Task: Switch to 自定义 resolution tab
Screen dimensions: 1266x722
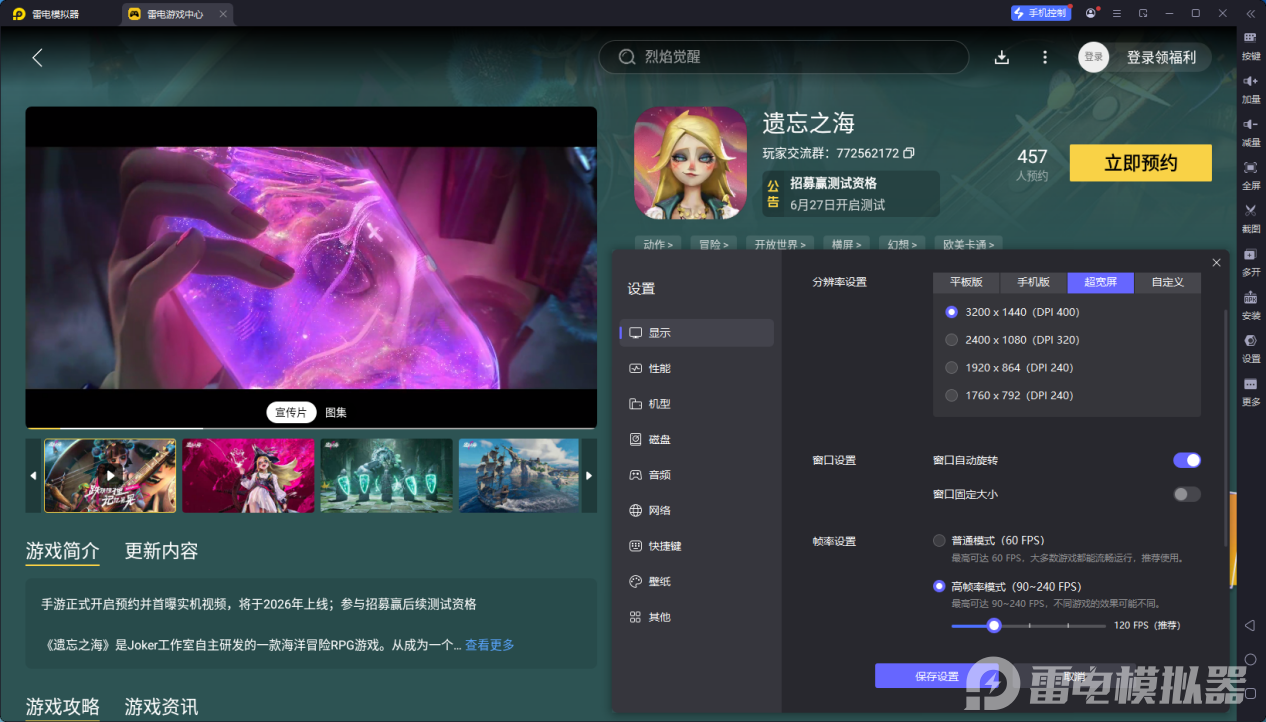Action: pos(1167,282)
